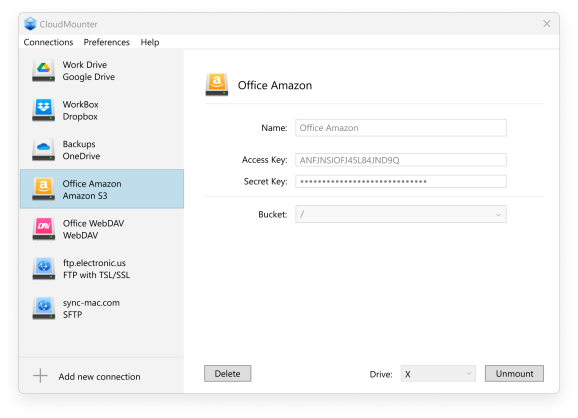Click the CloudMounter logo in title bar
578x418 pixels.
click(30, 24)
